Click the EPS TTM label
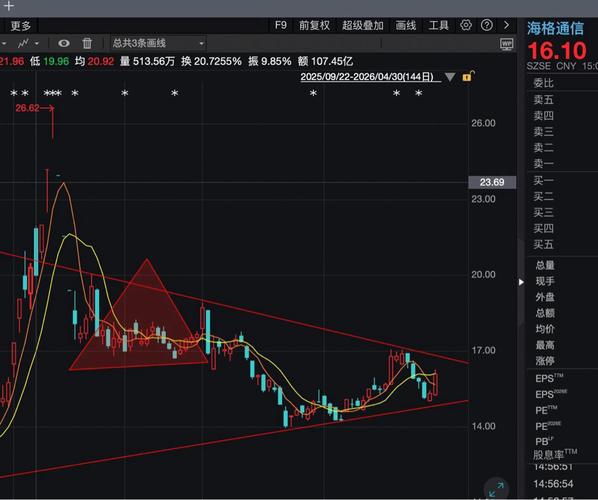This screenshot has height=500, width=598. click(549, 378)
